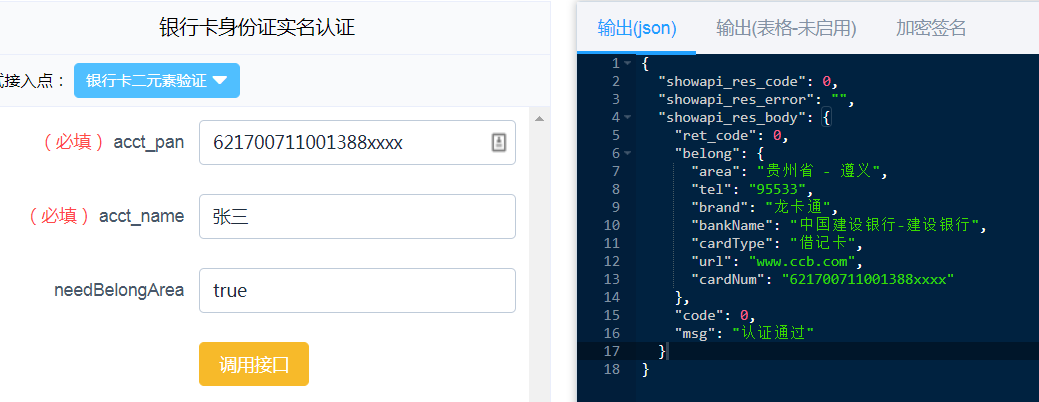Click the contact card icon in acct_pan field
Screen dimensions: 1039x402
click(499, 142)
